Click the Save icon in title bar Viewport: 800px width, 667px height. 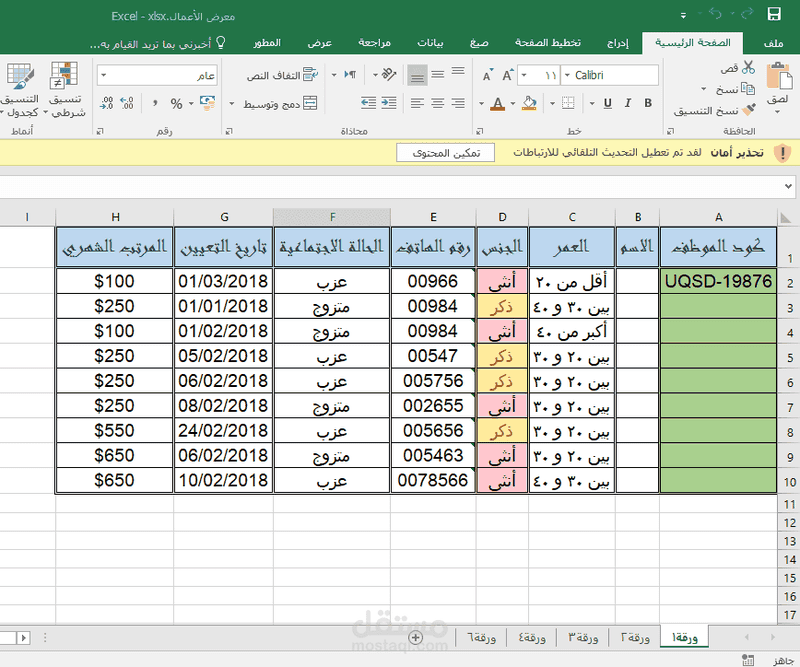[773, 14]
